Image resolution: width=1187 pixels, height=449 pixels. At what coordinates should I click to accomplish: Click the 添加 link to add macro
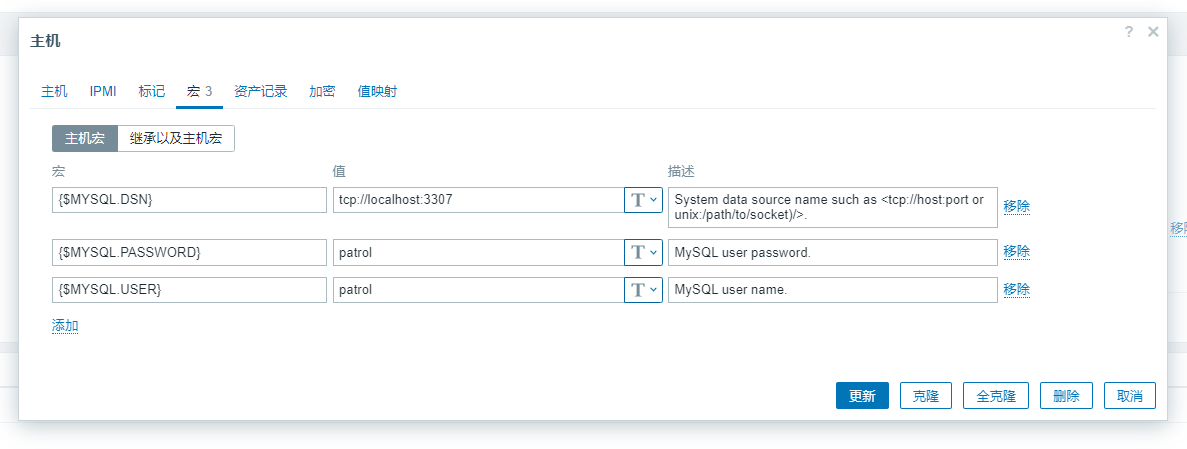(65, 326)
